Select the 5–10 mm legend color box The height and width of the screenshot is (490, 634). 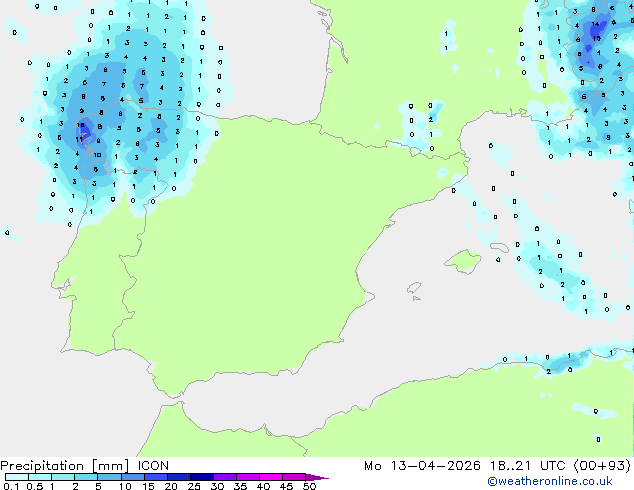(109, 477)
